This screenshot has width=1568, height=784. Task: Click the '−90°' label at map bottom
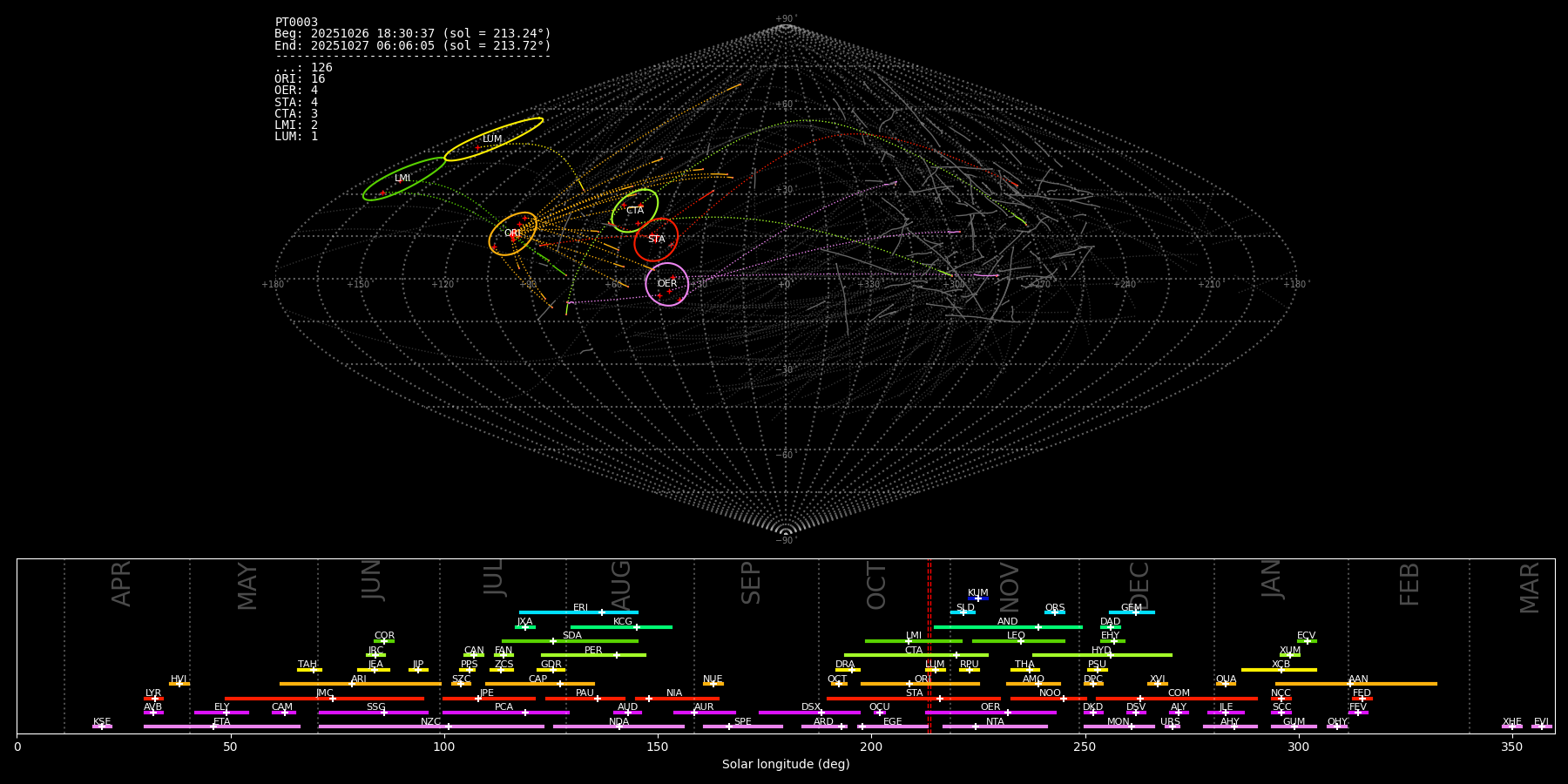[x=786, y=540]
